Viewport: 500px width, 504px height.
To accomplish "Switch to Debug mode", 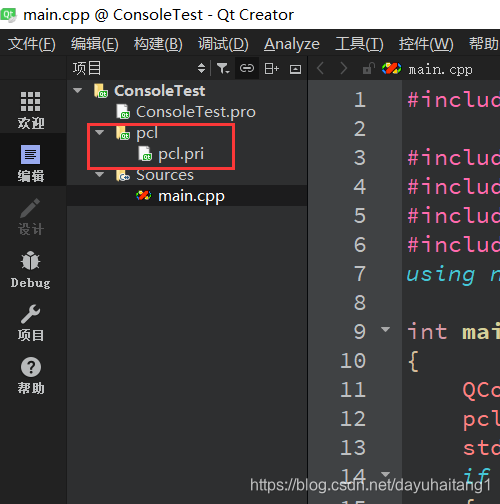I will (31, 269).
